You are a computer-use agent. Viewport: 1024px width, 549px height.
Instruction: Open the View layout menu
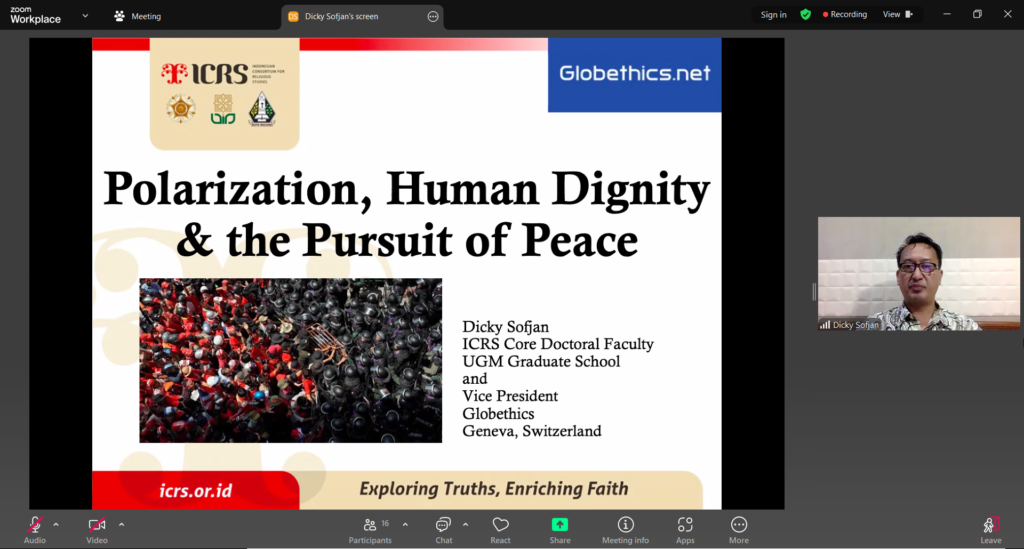pyautogui.click(x=897, y=15)
